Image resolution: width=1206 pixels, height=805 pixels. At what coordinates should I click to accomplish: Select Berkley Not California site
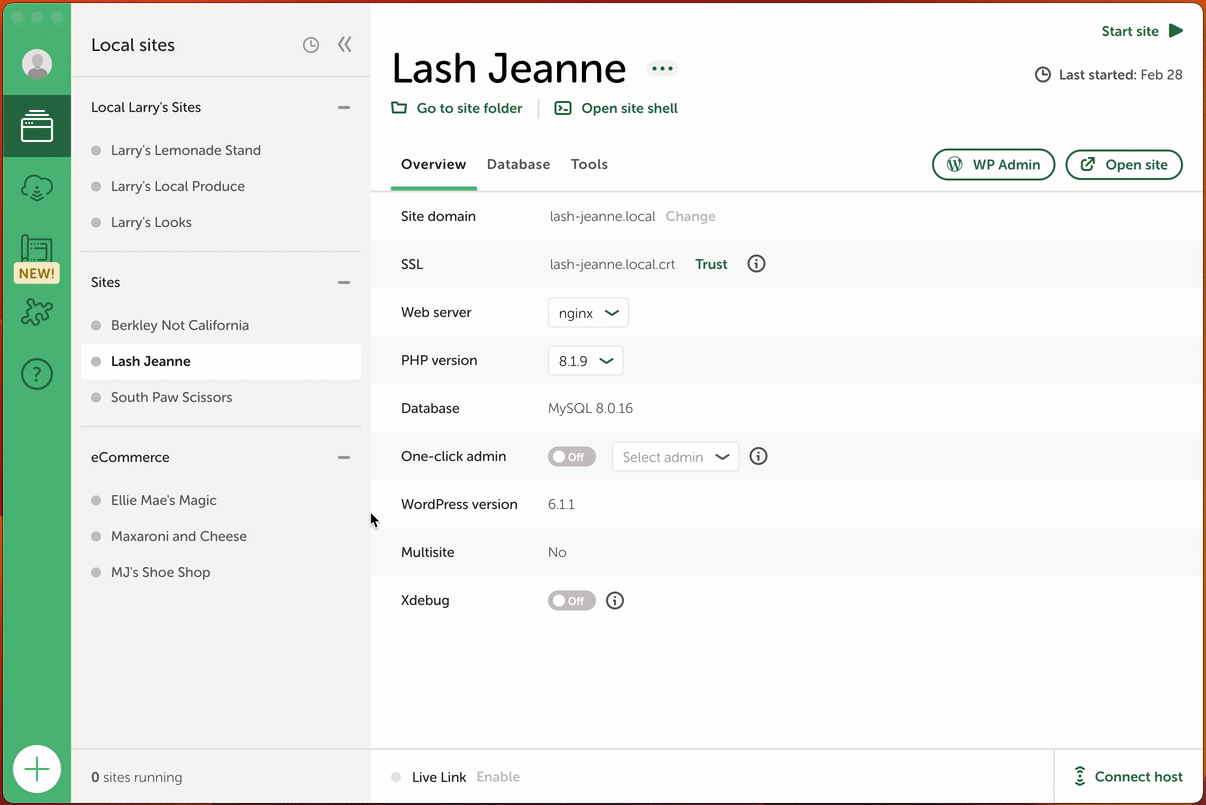point(221,325)
